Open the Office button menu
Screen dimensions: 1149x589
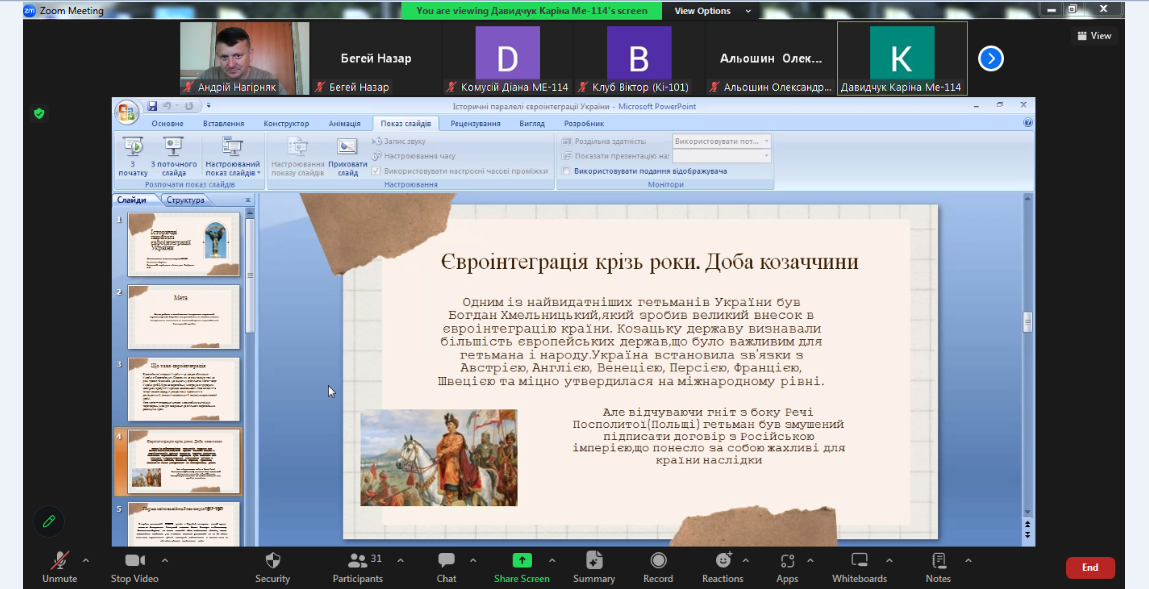pyautogui.click(x=125, y=105)
